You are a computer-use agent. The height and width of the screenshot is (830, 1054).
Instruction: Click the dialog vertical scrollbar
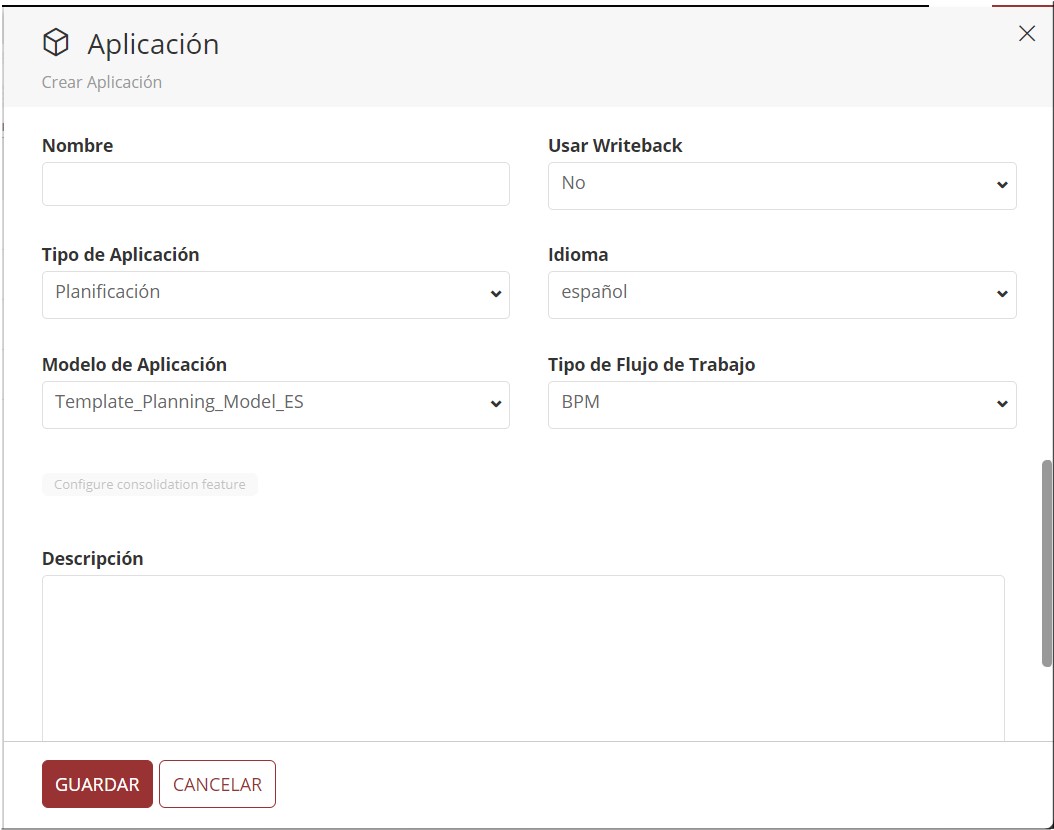(1047, 563)
